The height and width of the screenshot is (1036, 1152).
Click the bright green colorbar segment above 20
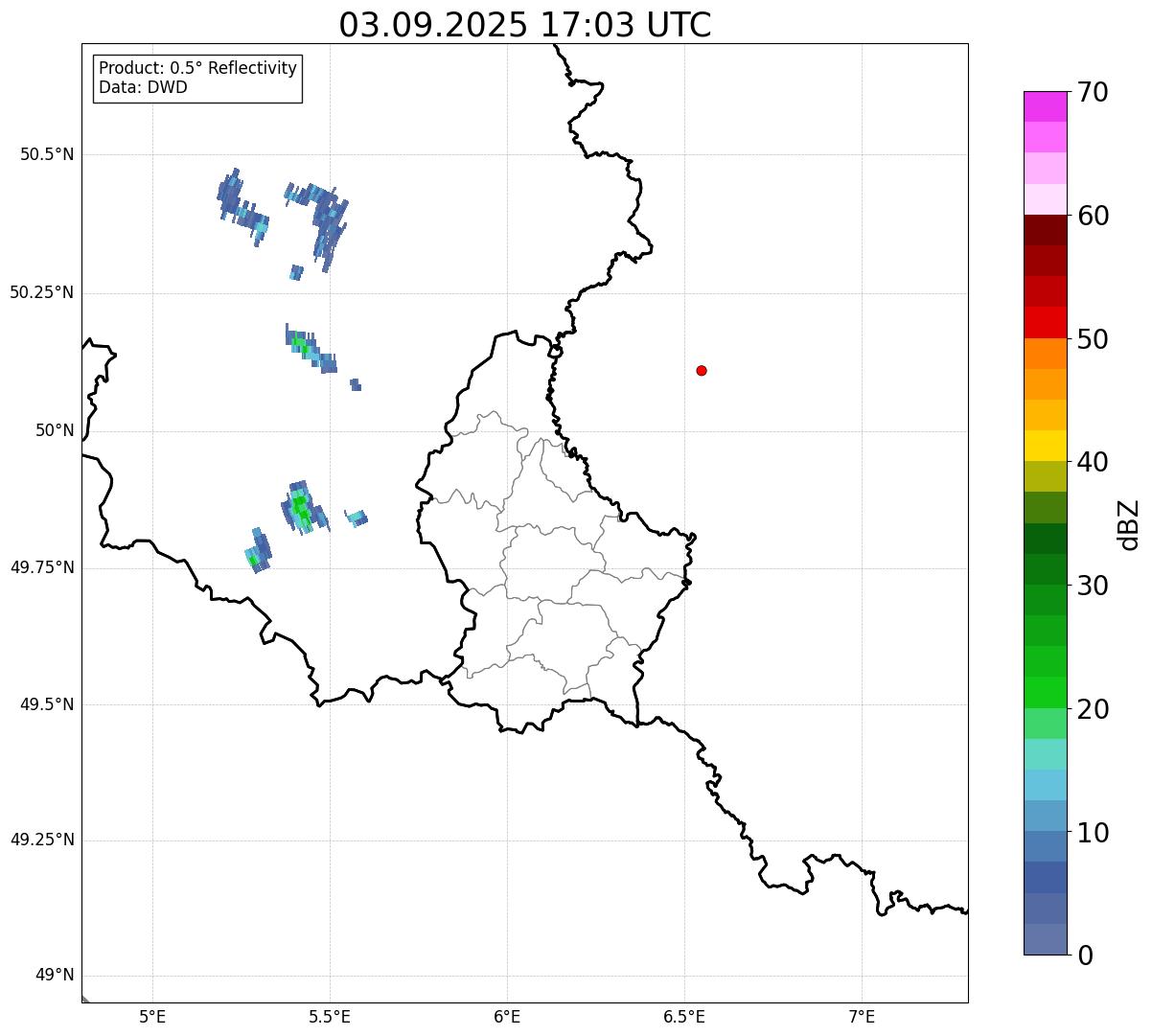click(1046, 693)
